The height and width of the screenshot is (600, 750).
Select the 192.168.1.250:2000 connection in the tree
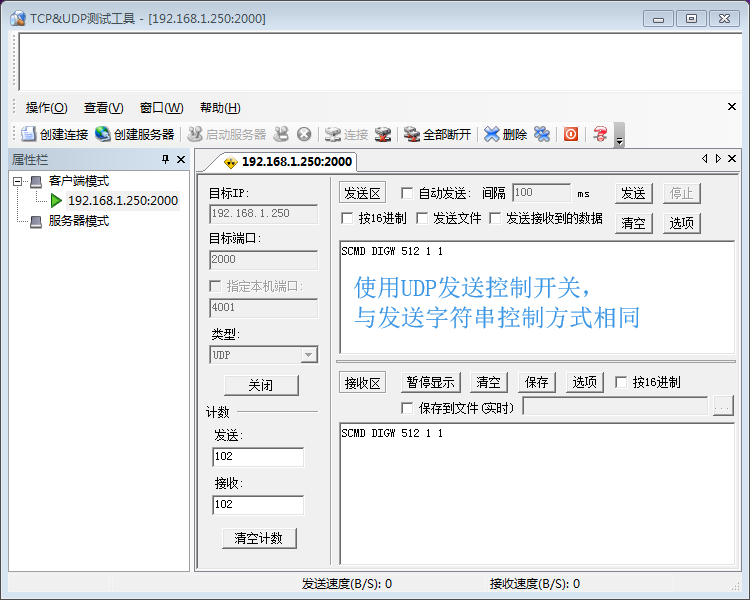point(123,200)
